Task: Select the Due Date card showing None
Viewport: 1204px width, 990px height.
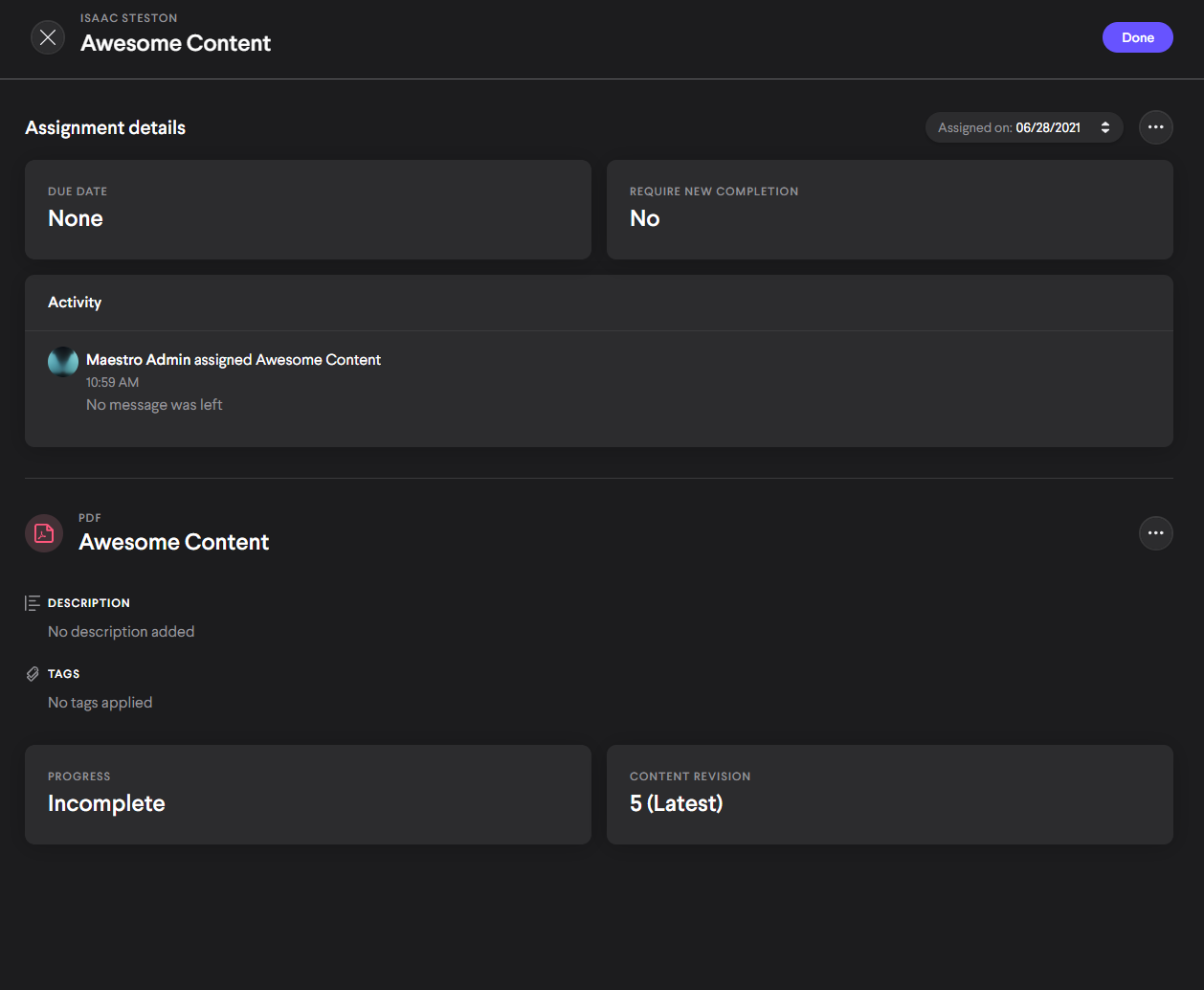Action: [307, 209]
